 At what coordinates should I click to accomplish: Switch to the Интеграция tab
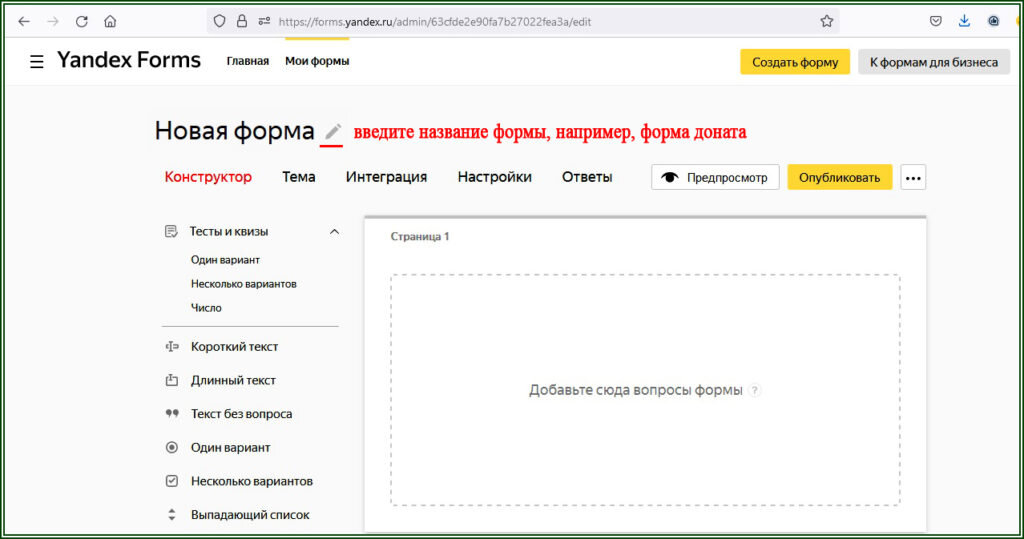(386, 177)
